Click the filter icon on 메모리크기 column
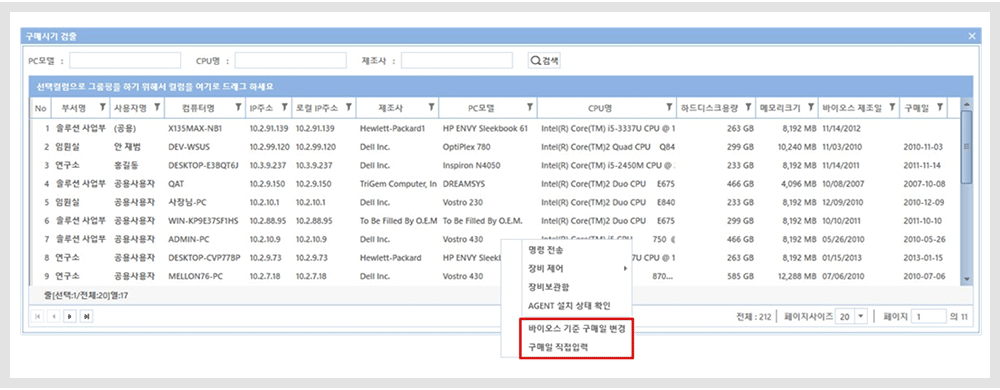Image resolution: width=1000 pixels, height=390 pixels. [x=811, y=108]
